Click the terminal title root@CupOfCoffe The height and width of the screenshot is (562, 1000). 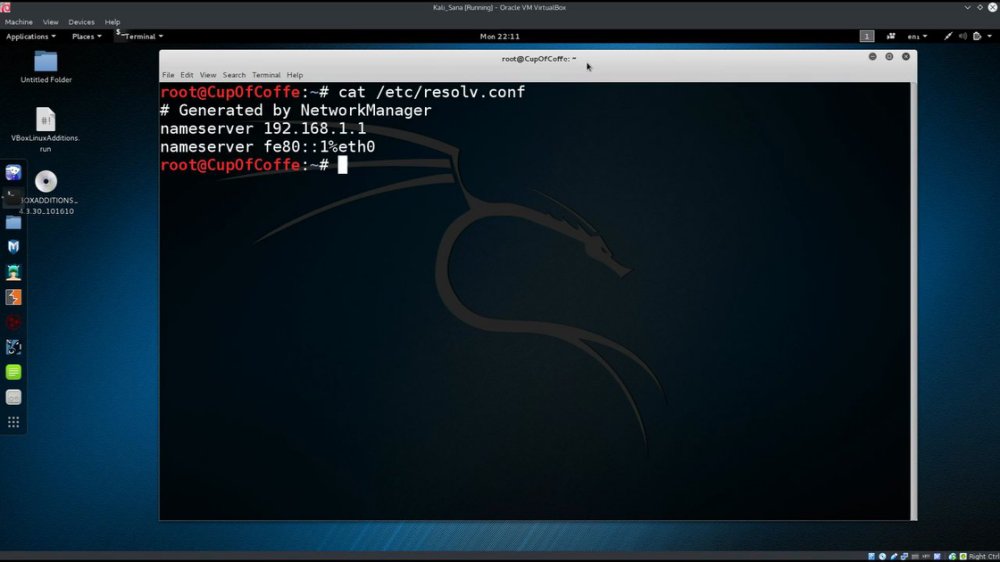coord(538,59)
